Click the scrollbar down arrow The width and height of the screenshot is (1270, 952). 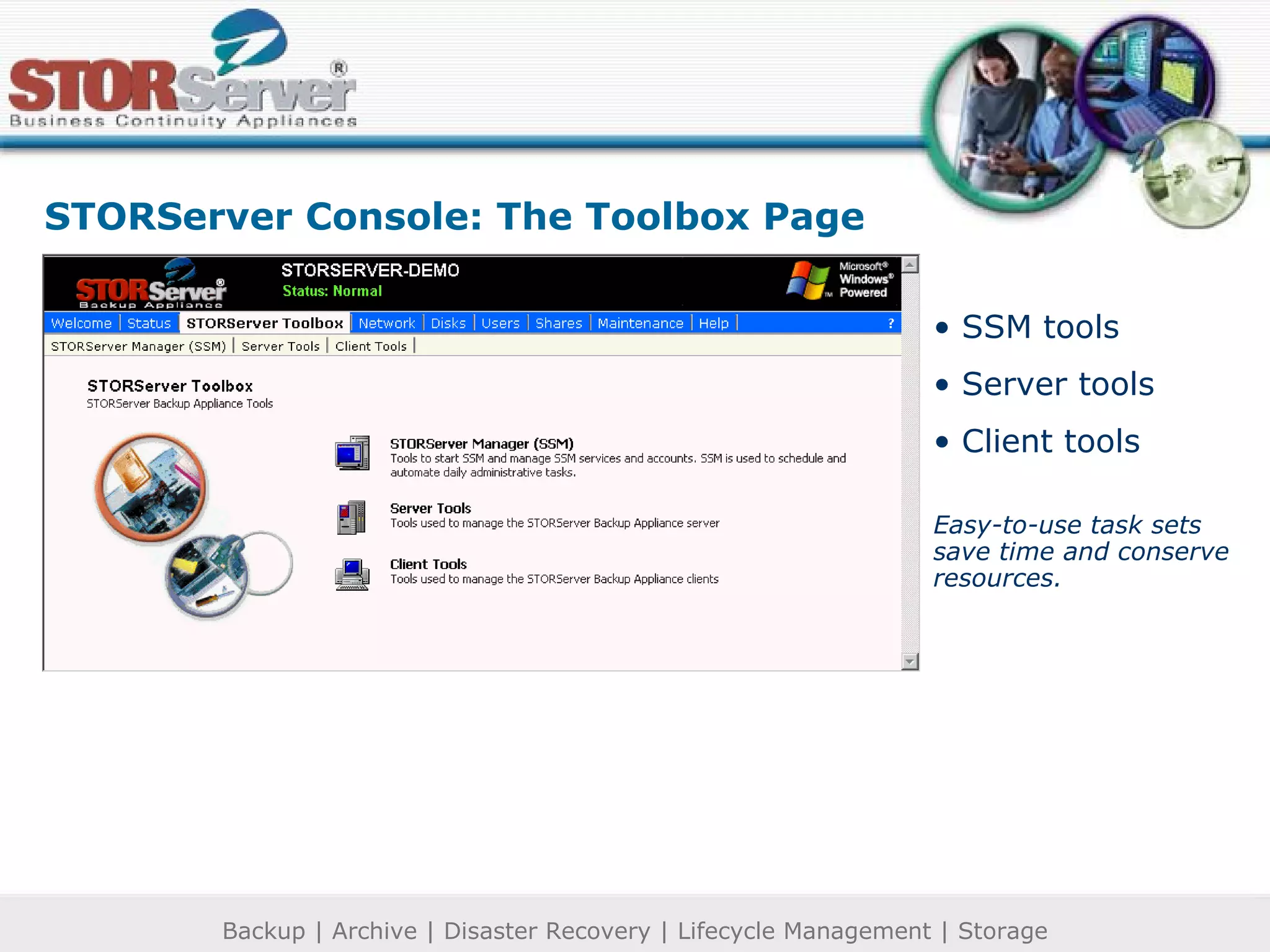pyautogui.click(x=910, y=661)
